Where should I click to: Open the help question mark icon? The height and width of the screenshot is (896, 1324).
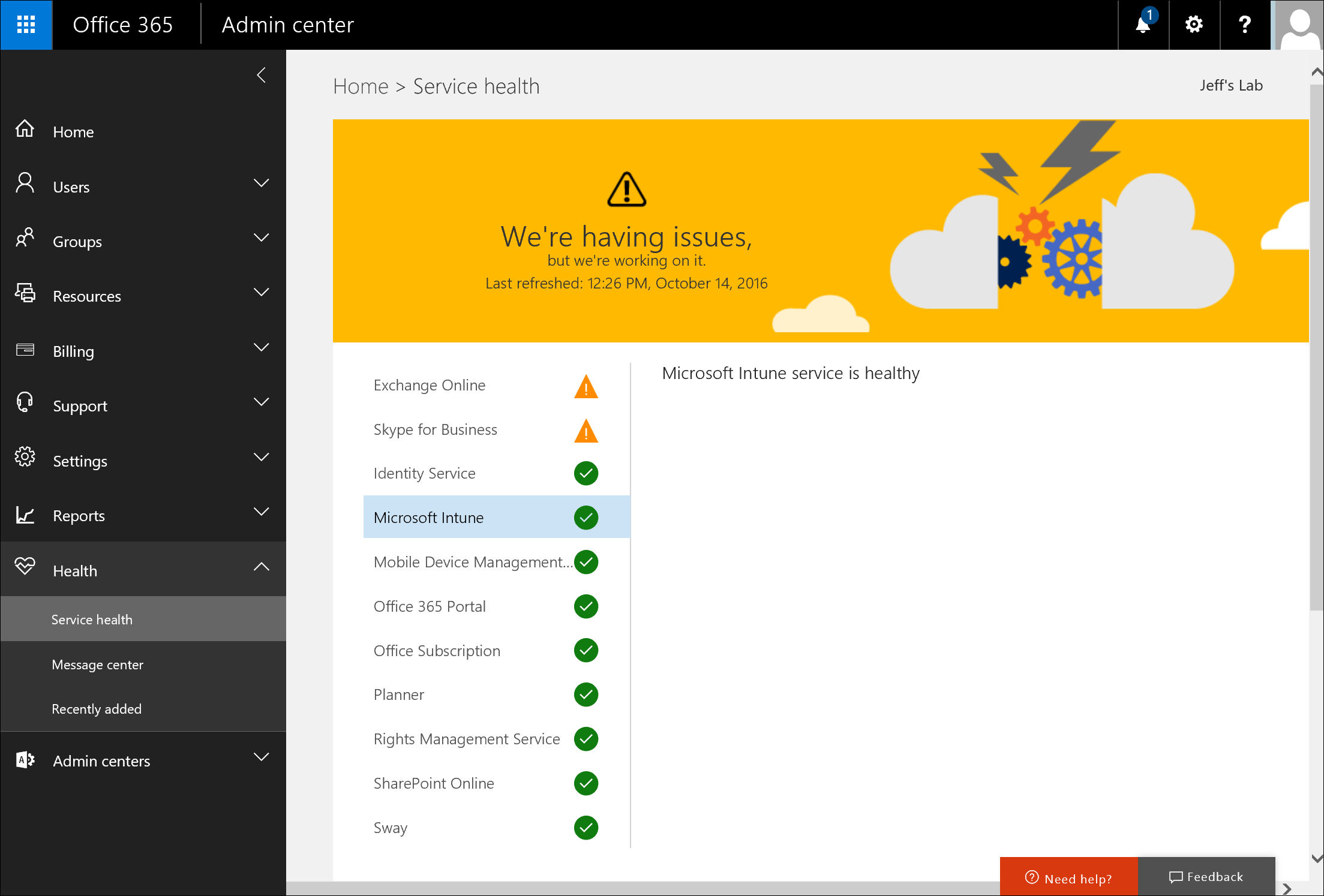pyautogui.click(x=1245, y=25)
